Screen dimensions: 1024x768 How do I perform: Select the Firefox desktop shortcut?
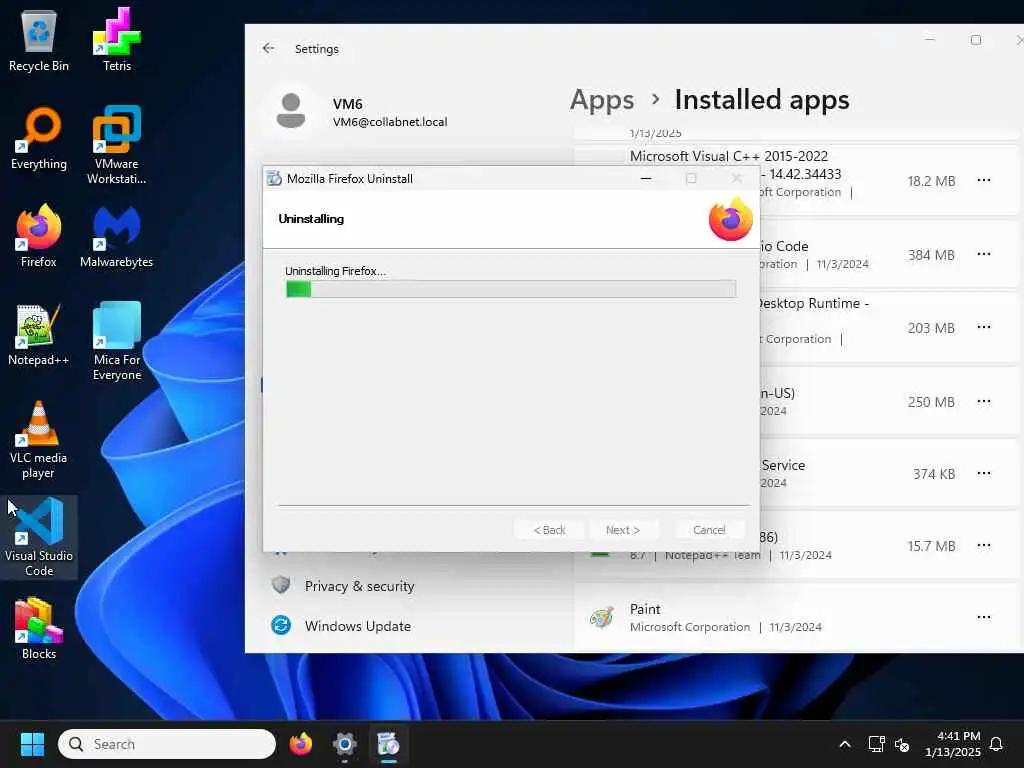39,236
